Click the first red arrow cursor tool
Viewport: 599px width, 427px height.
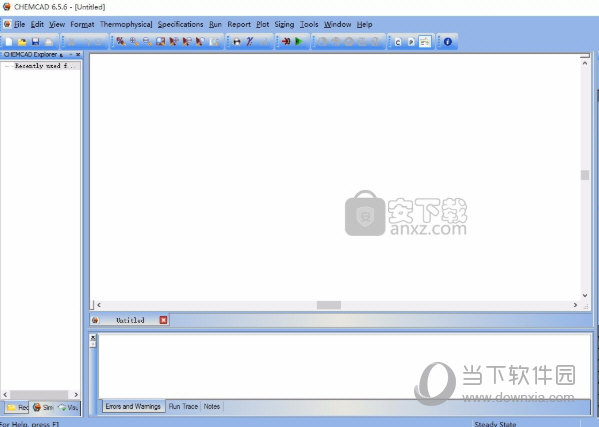[x=174, y=42]
